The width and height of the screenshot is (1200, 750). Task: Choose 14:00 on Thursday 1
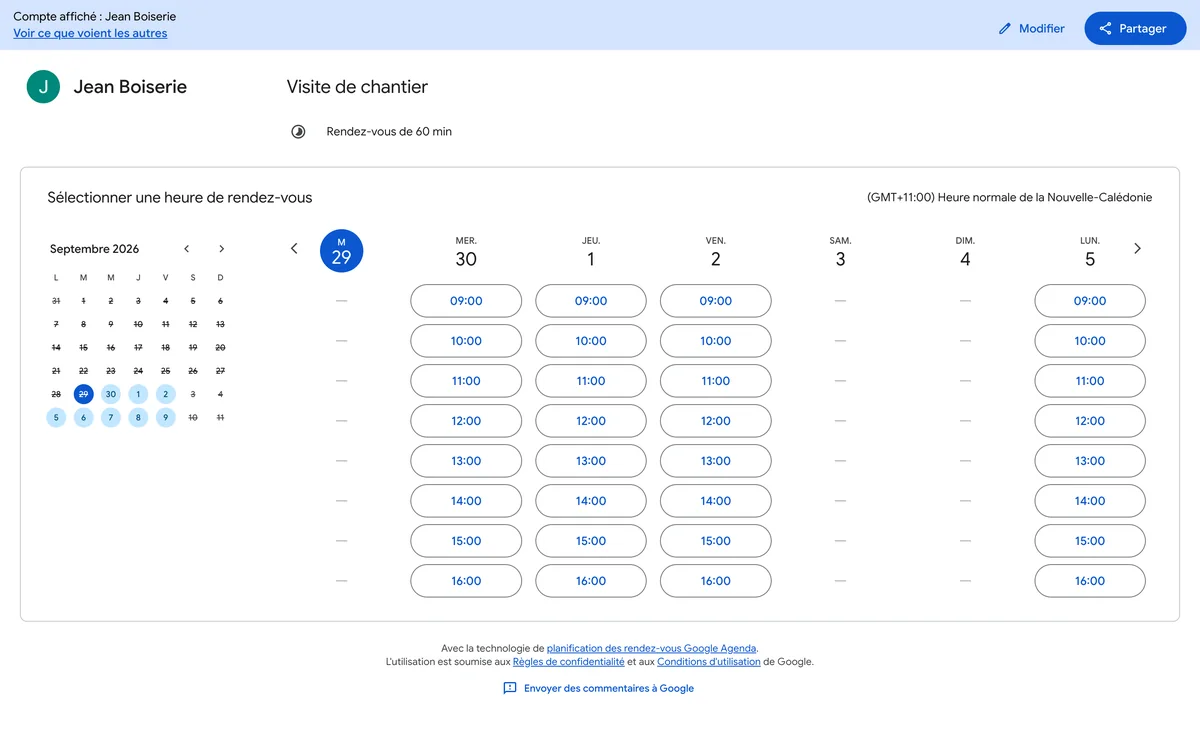591,501
